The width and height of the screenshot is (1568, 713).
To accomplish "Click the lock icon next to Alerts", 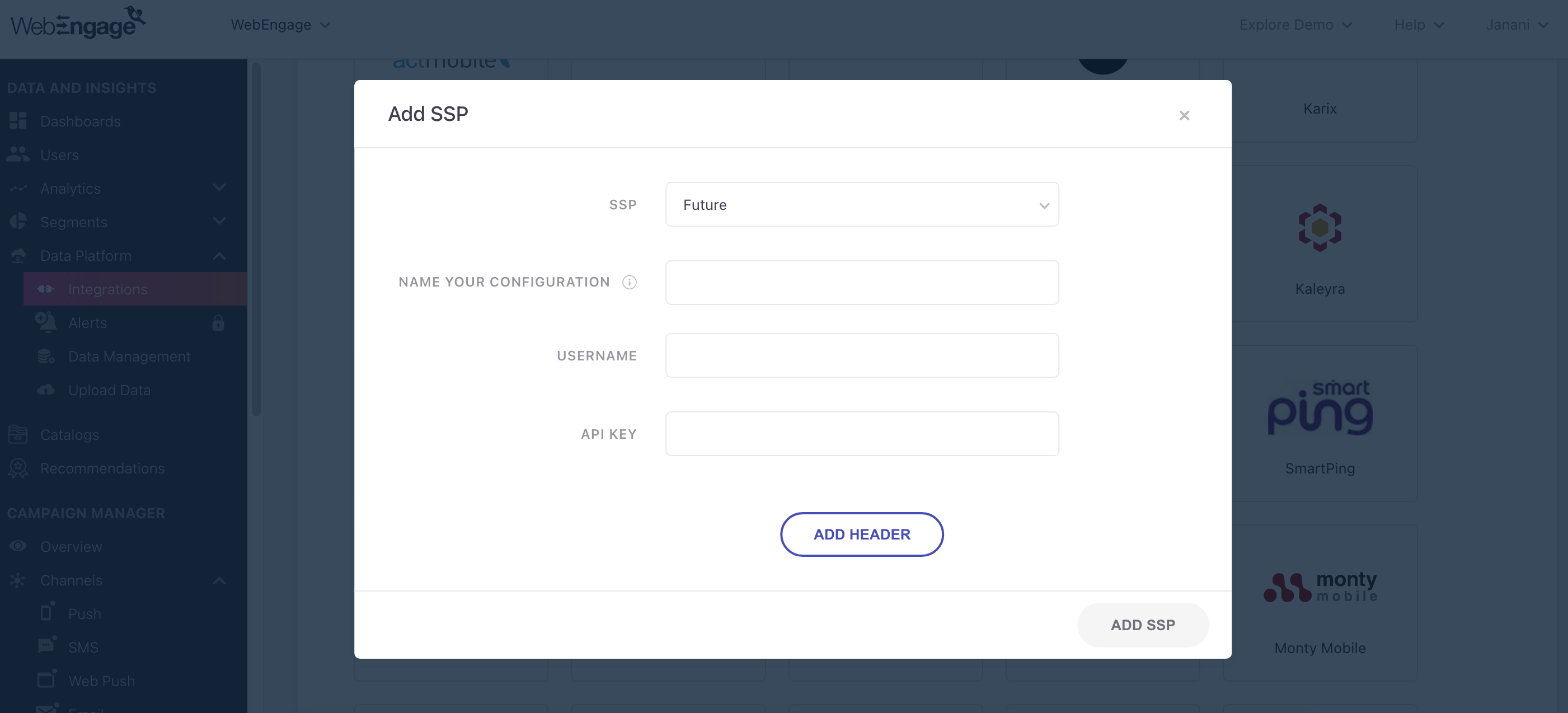I will 218,323.
